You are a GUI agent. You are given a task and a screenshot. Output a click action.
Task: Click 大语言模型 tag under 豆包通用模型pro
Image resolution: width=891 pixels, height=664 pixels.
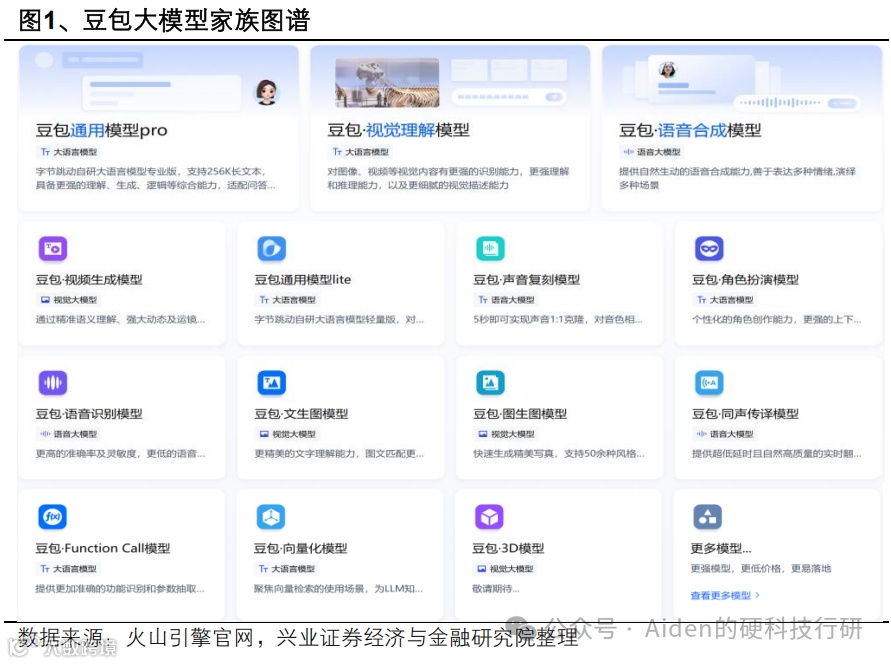[x=69, y=152]
